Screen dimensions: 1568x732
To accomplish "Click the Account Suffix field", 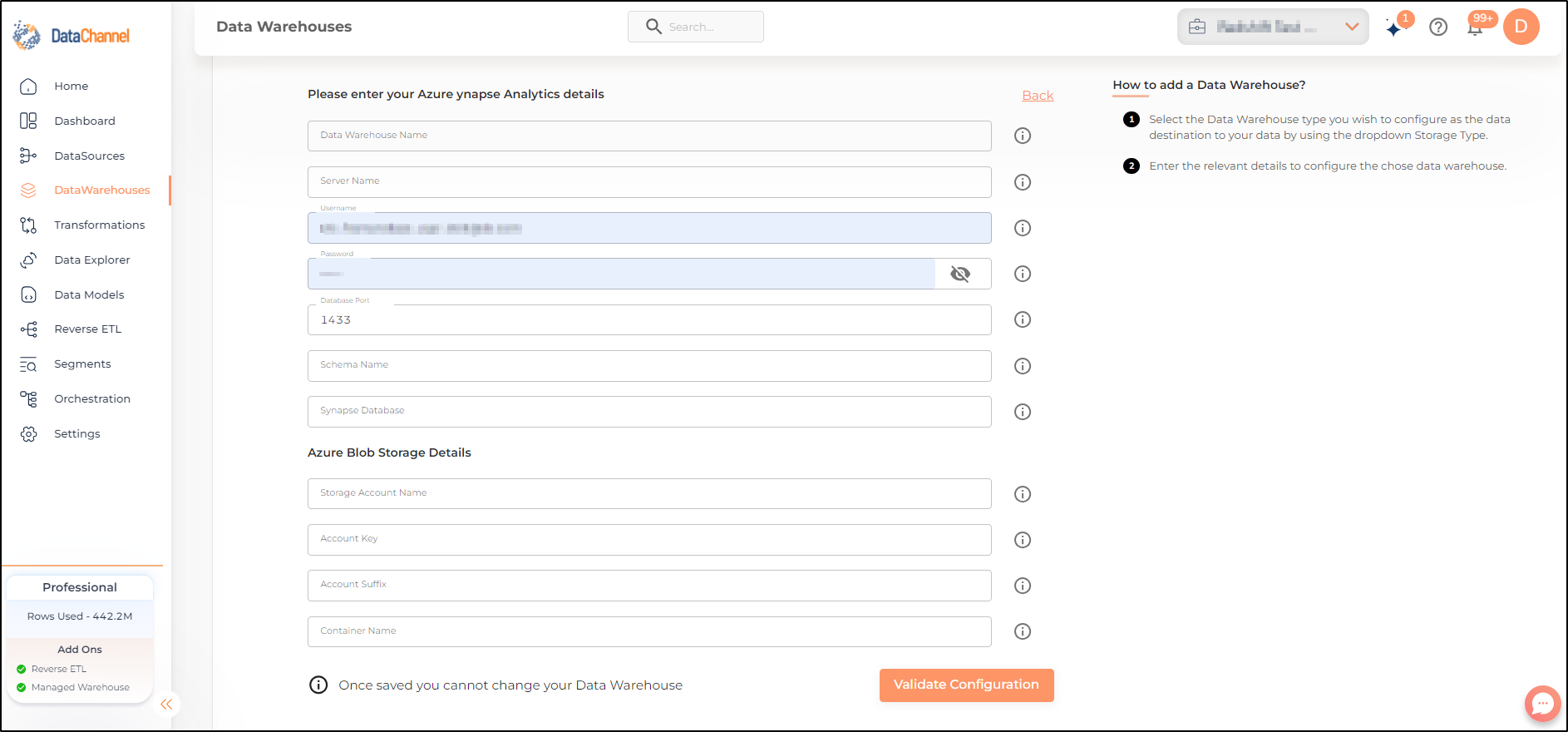I will 649,585.
